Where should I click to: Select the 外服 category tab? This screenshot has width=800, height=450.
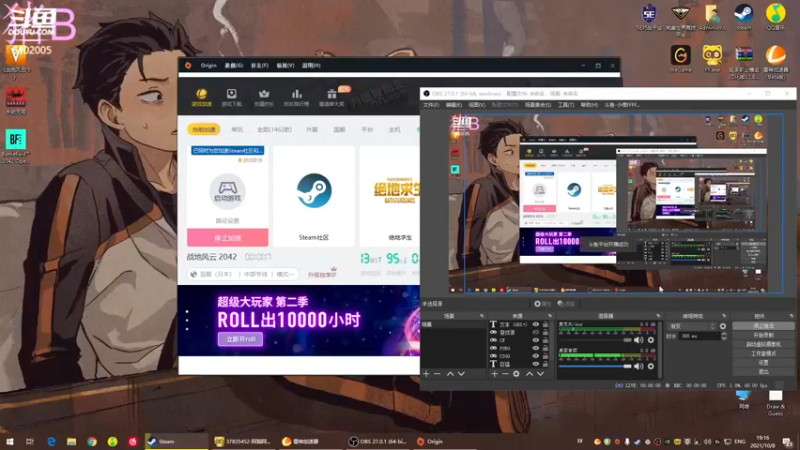pyautogui.click(x=312, y=130)
